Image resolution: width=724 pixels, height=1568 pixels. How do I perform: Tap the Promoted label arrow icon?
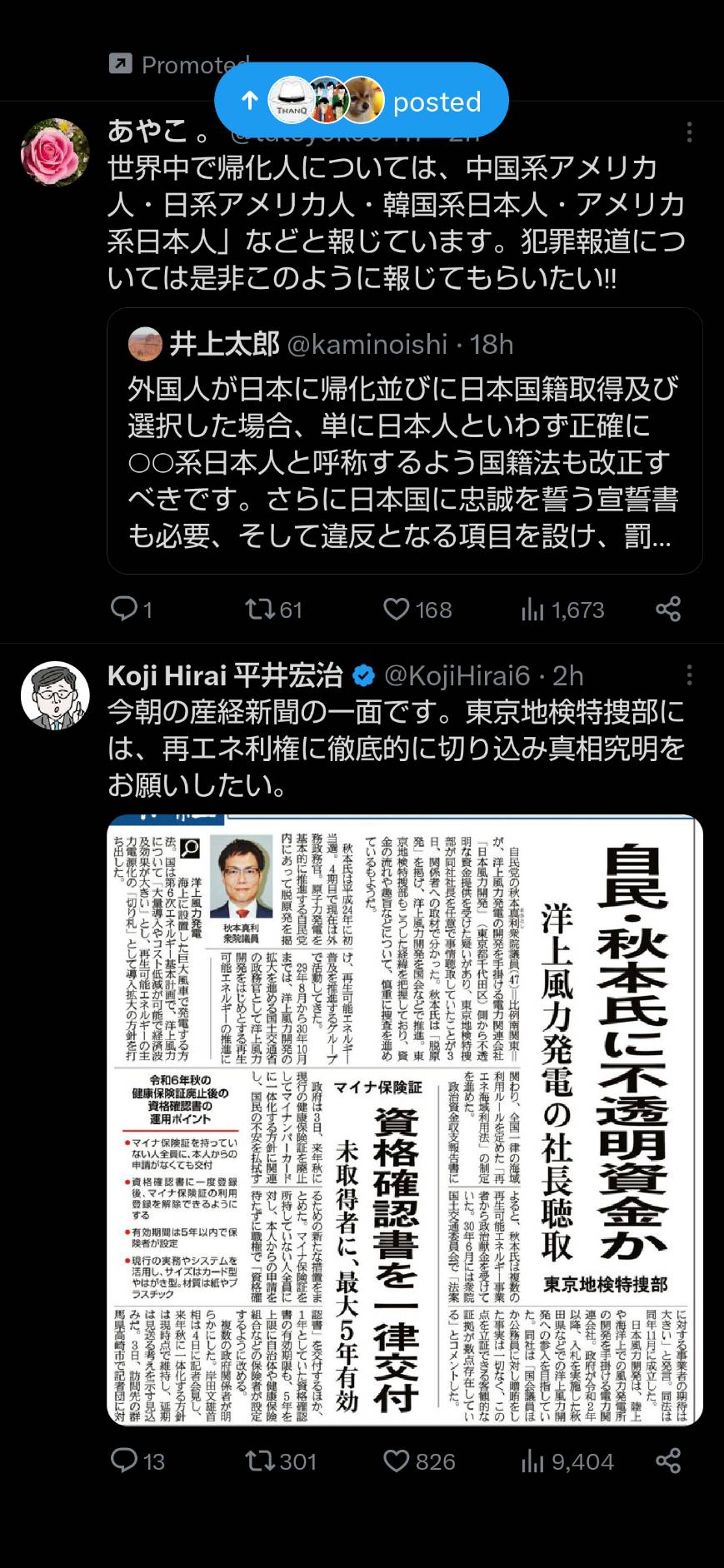click(x=121, y=63)
